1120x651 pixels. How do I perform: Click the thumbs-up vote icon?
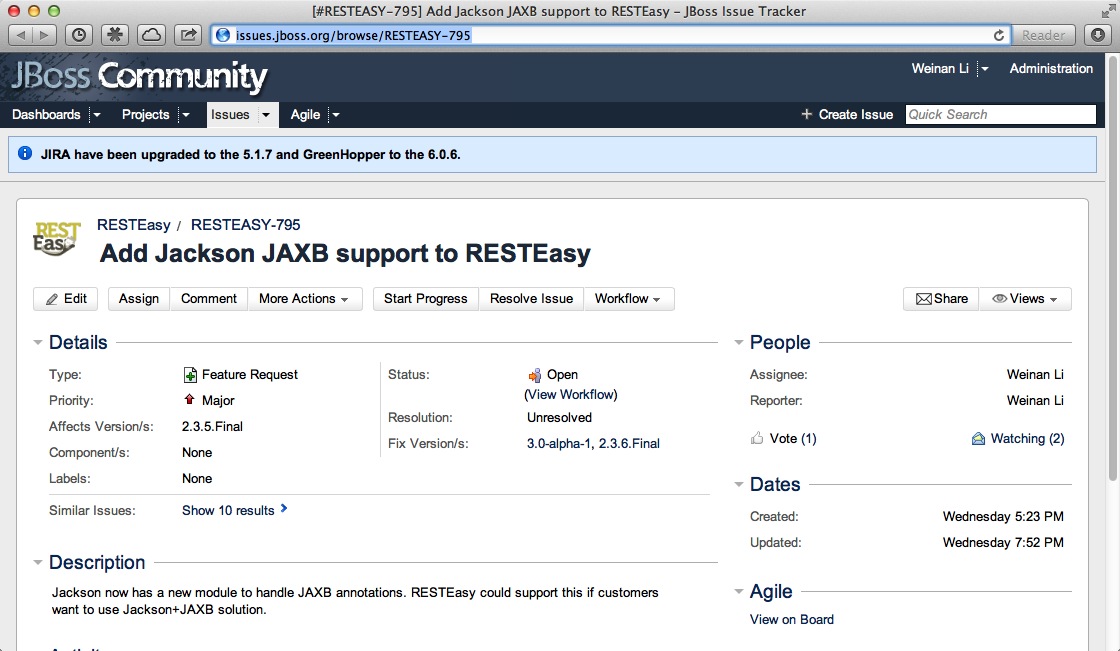[x=757, y=438]
